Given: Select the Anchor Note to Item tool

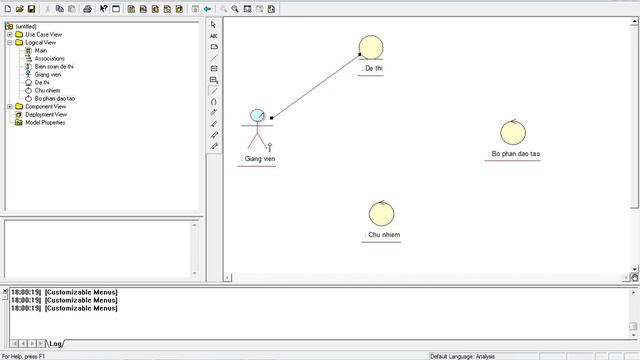Looking at the screenshot, I should pos(213,58).
